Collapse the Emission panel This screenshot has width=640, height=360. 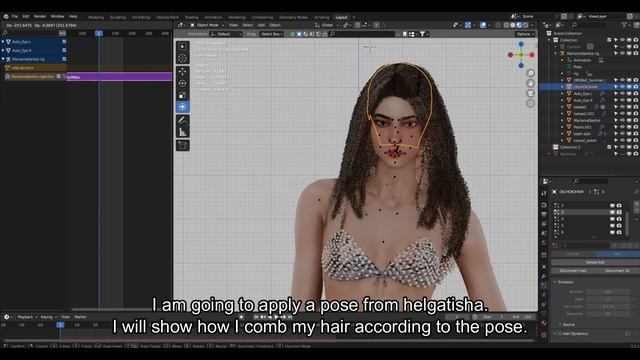pyautogui.click(x=555, y=282)
